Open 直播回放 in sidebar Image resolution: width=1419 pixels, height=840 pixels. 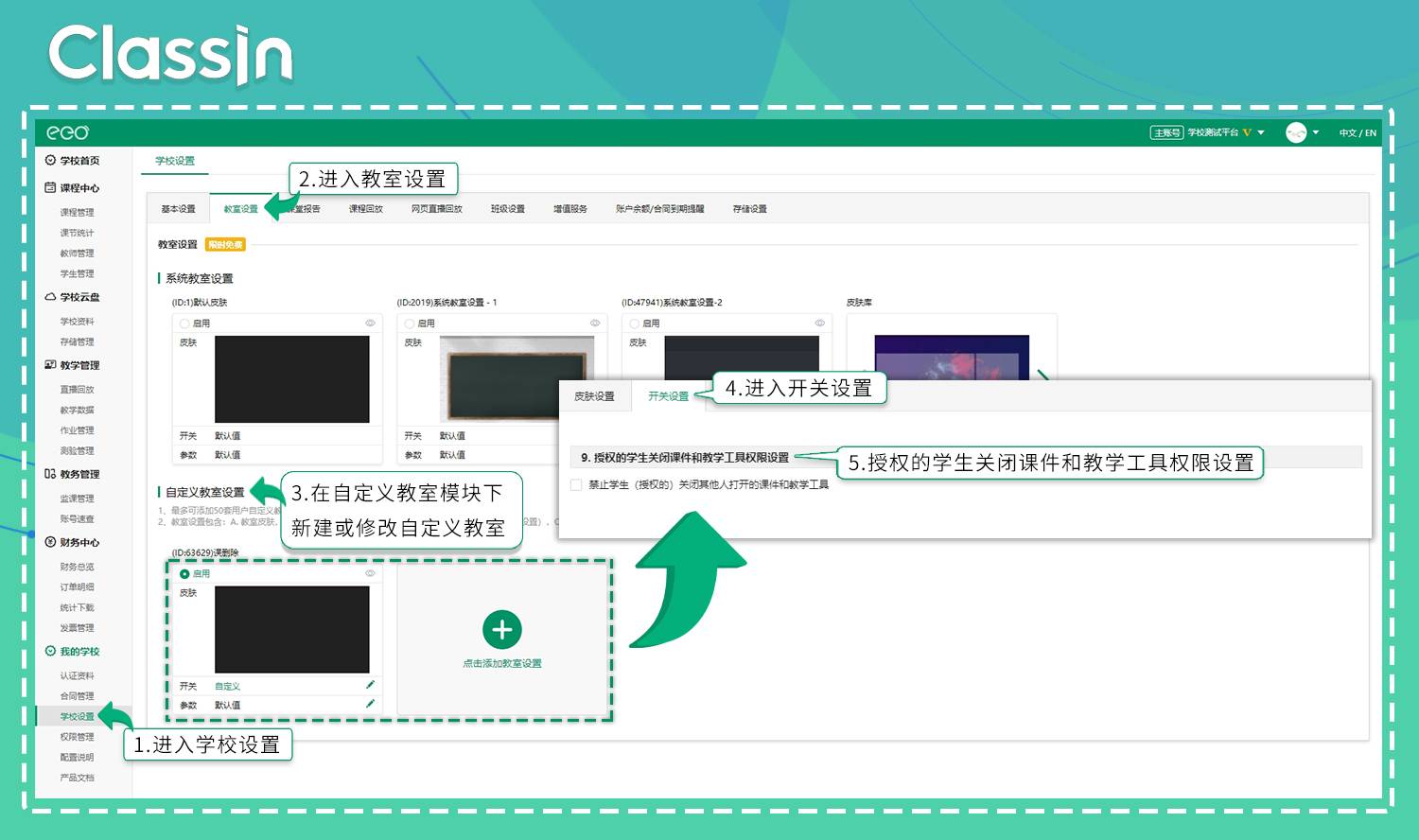click(x=78, y=390)
